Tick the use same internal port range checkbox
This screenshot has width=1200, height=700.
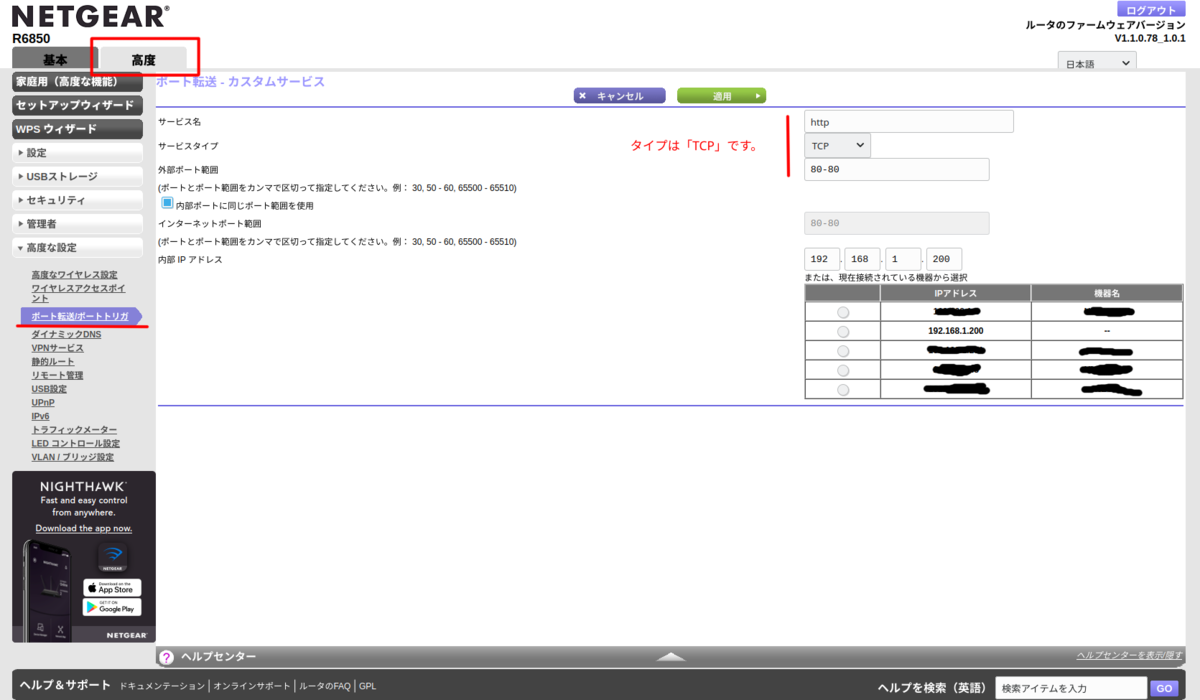coord(168,203)
